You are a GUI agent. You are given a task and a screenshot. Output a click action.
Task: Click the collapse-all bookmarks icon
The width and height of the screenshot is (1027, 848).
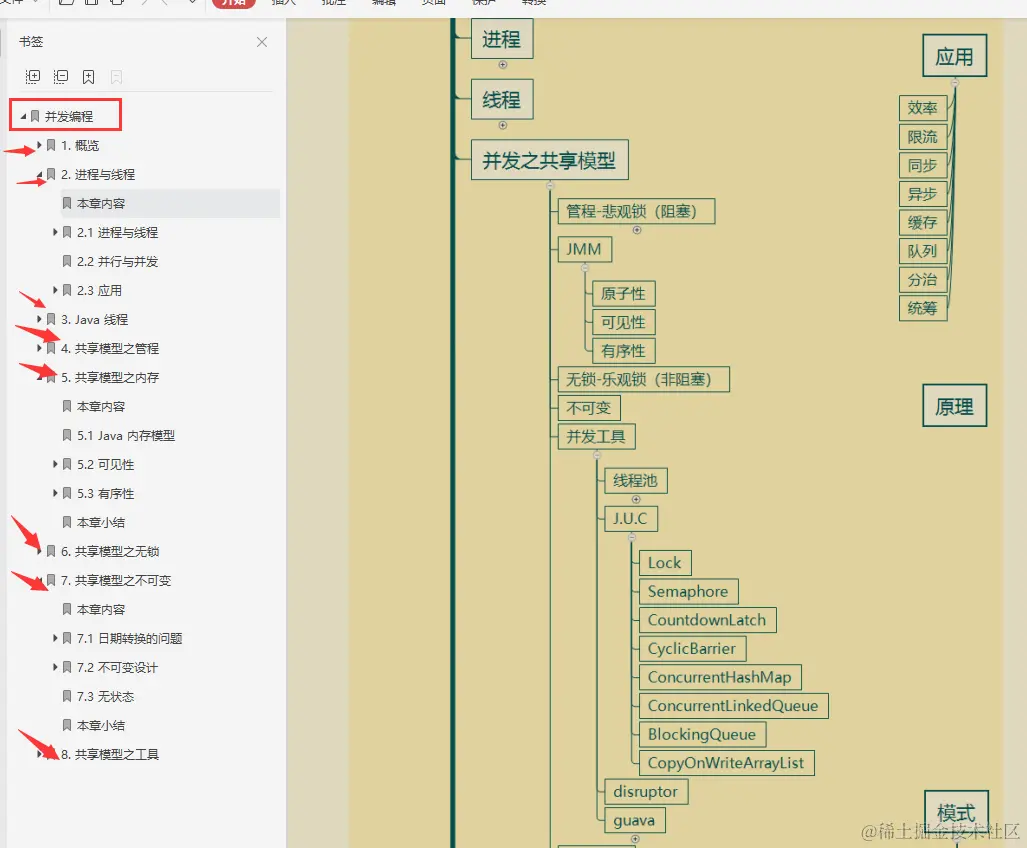click(60, 76)
